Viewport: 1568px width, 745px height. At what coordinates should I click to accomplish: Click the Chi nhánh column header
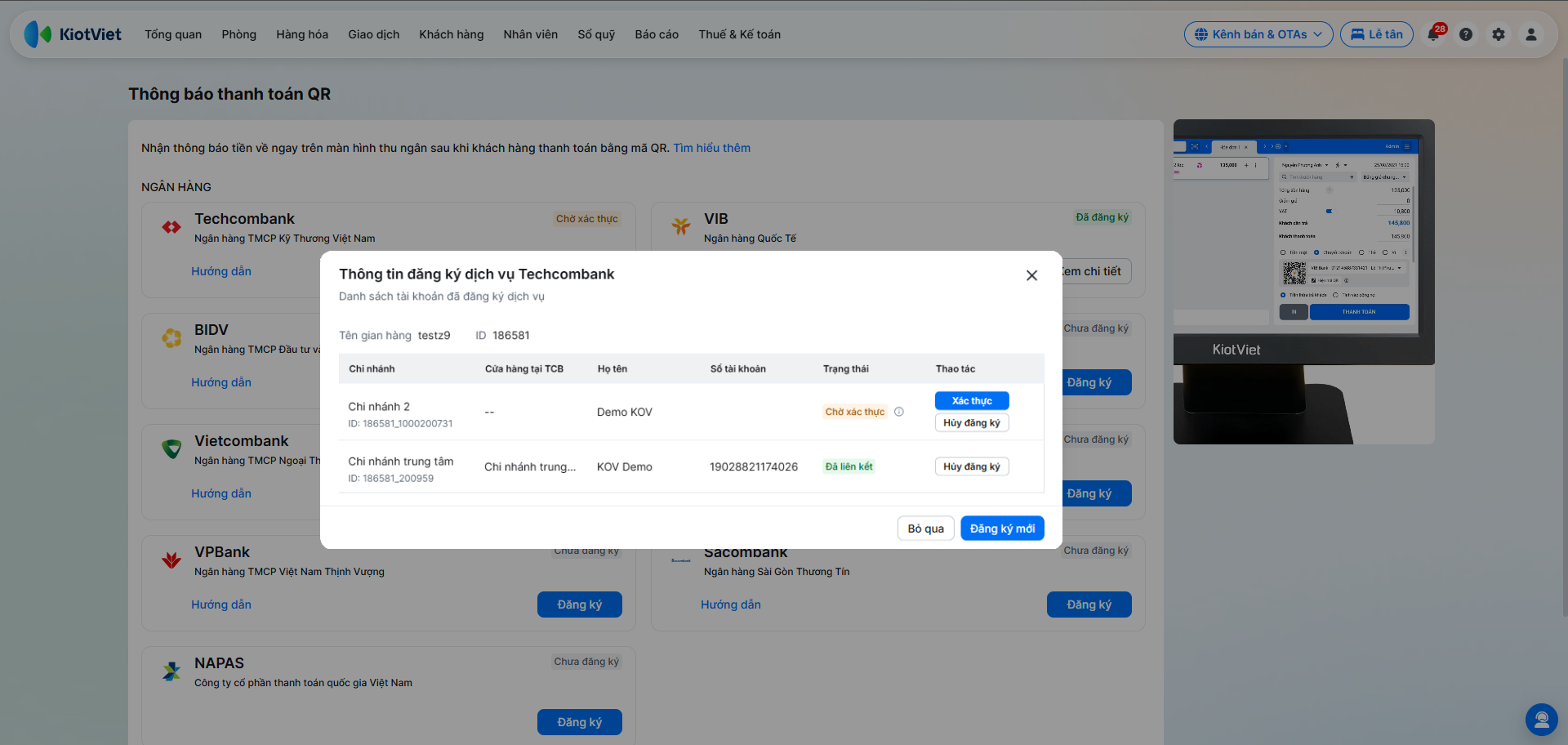[x=372, y=368]
